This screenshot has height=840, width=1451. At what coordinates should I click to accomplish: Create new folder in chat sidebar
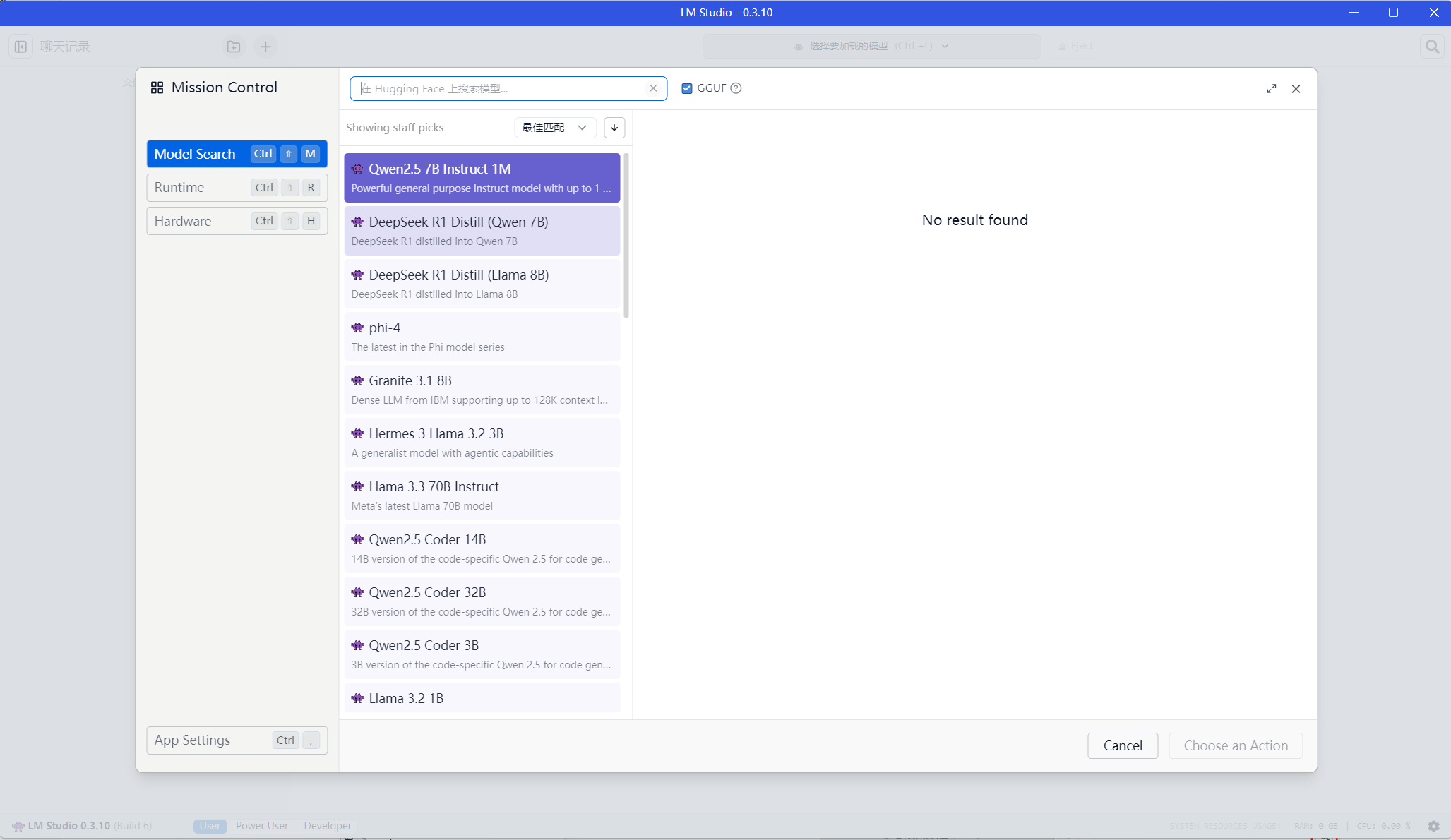[x=234, y=47]
